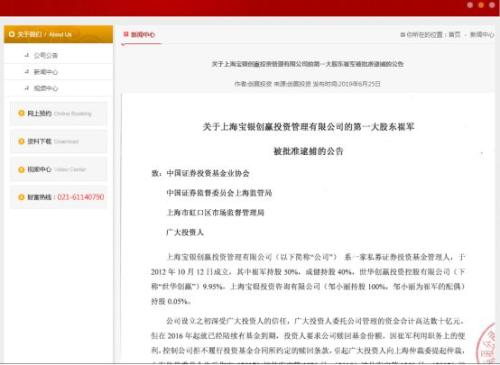Click the arrow icon before 公司公告
This screenshot has height=365, width=500.
pos(27,55)
